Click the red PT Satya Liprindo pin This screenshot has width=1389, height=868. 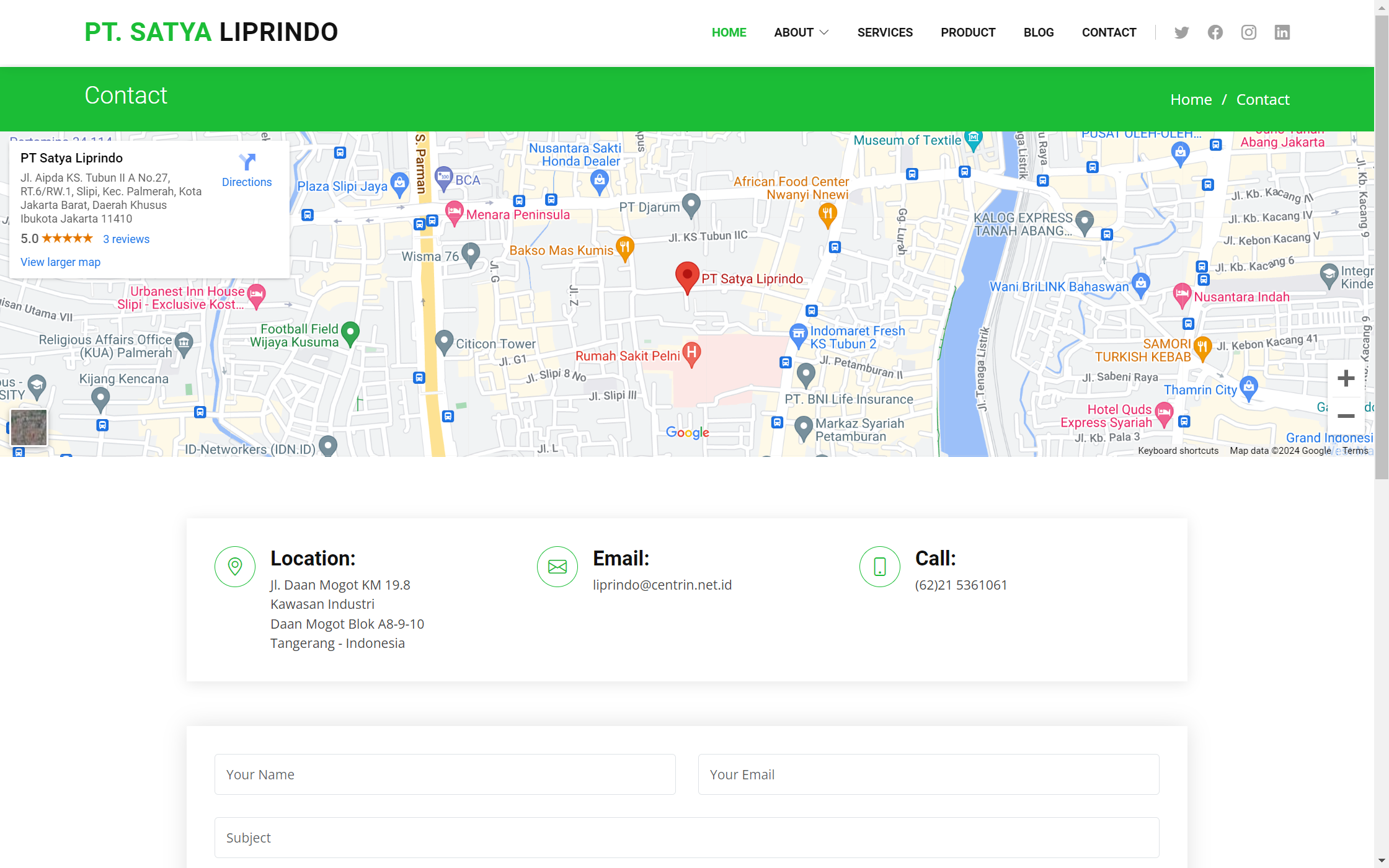[687, 276]
